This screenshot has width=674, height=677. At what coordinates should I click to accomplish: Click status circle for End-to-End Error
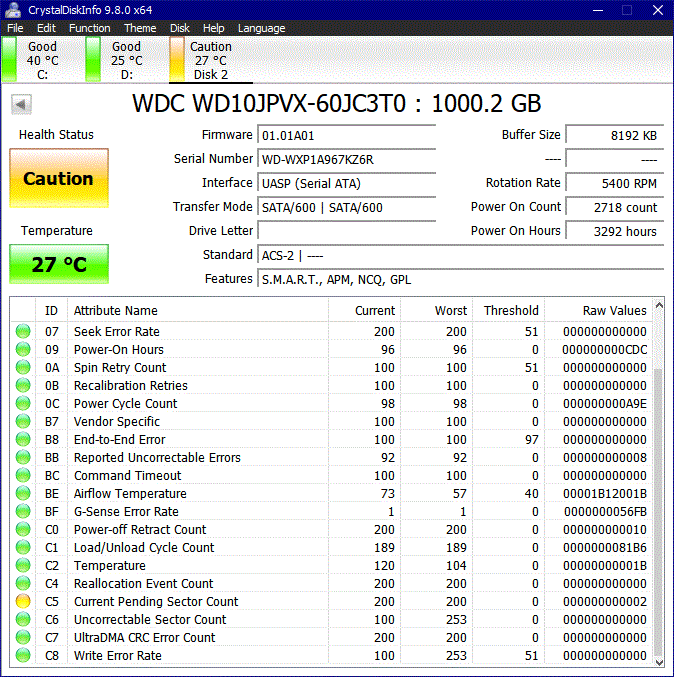pyautogui.click(x=23, y=440)
